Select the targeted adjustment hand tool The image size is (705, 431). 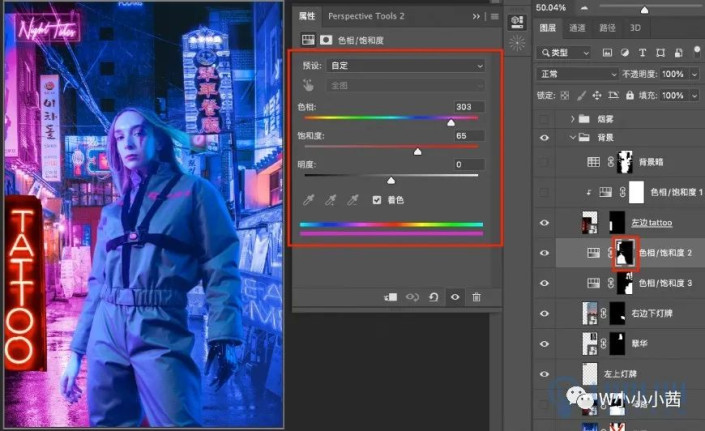tap(308, 85)
